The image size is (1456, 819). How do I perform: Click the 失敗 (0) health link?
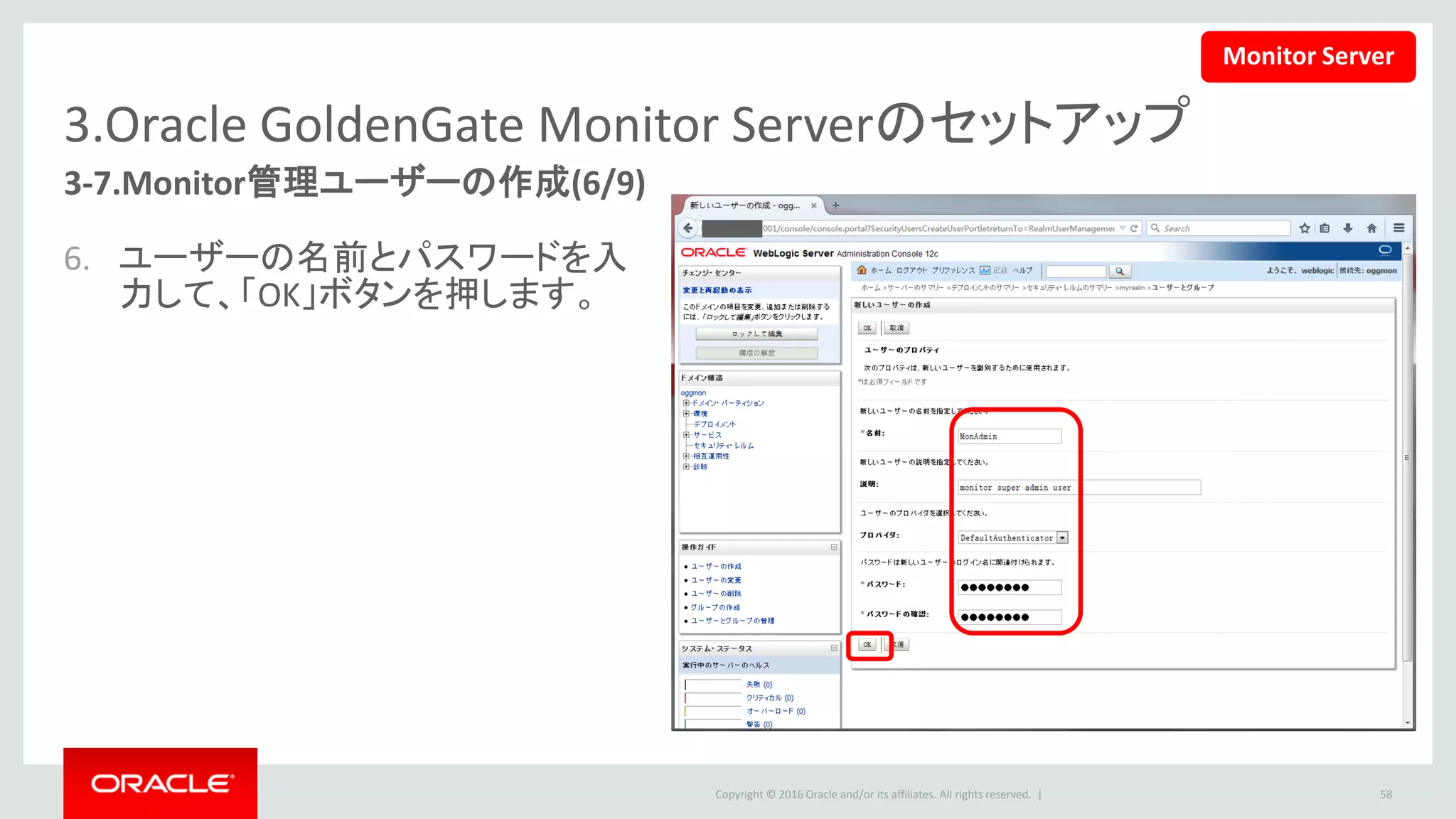[x=759, y=685]
